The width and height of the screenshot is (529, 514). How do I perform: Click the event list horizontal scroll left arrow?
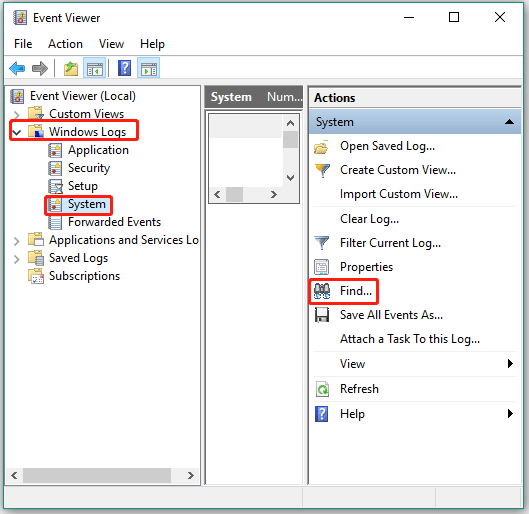pos(217,194)
